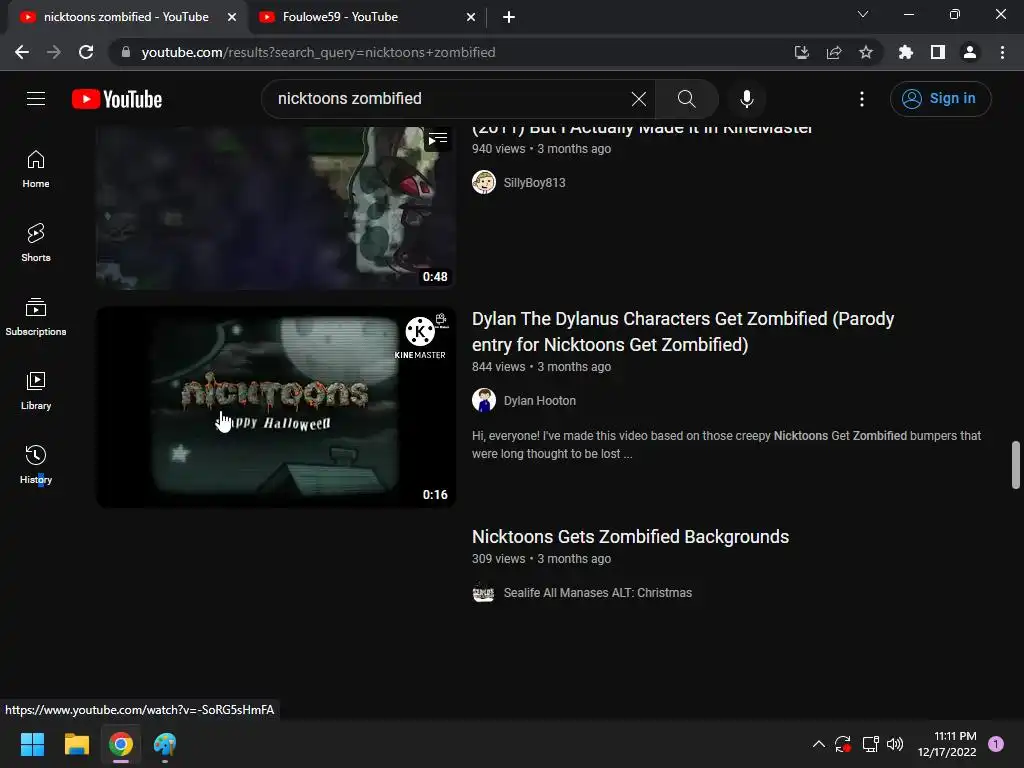Visit Sealife All Manases ALT: Christmas channel

click(598, 592)
